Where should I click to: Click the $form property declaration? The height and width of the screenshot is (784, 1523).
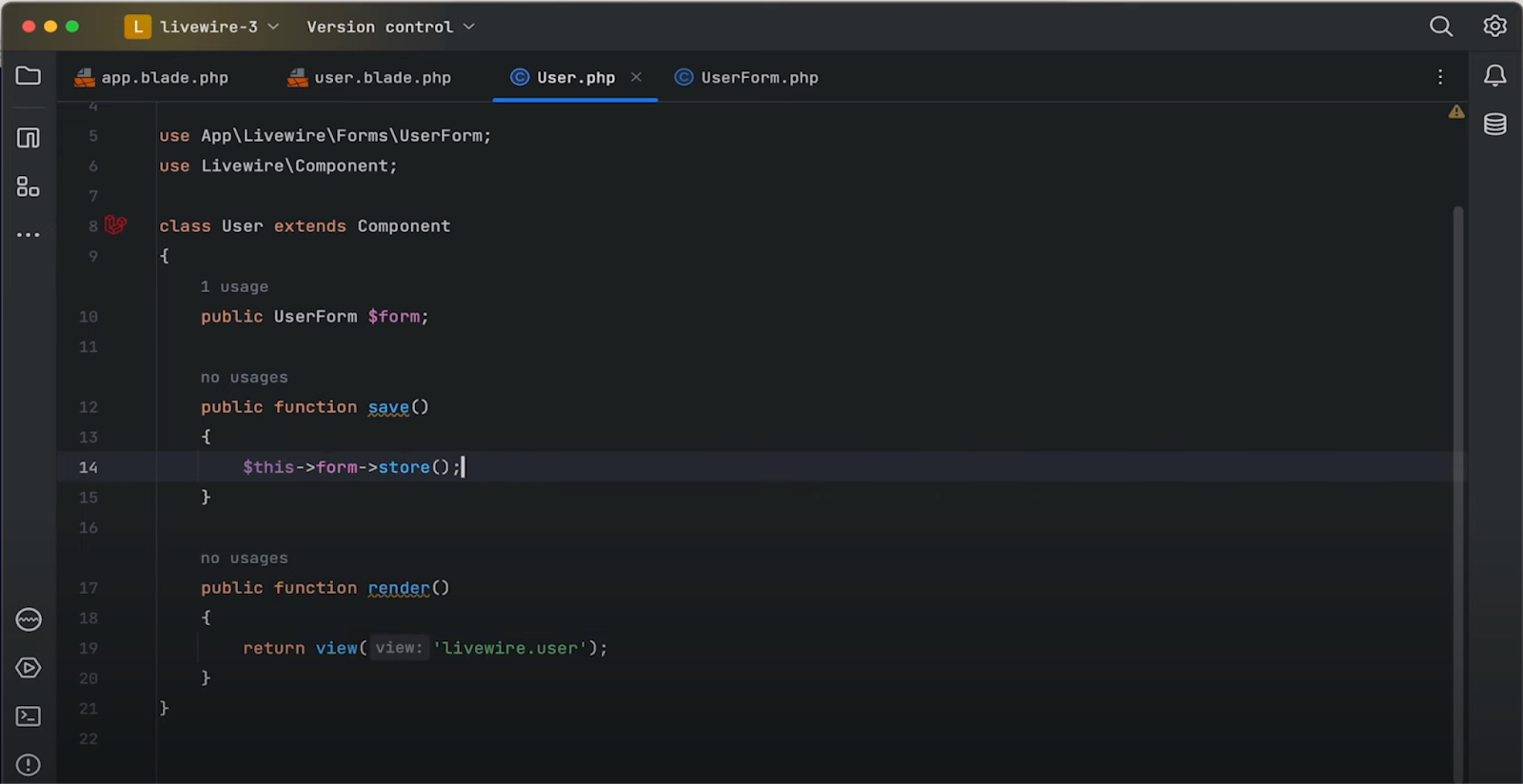coord(395,317)
